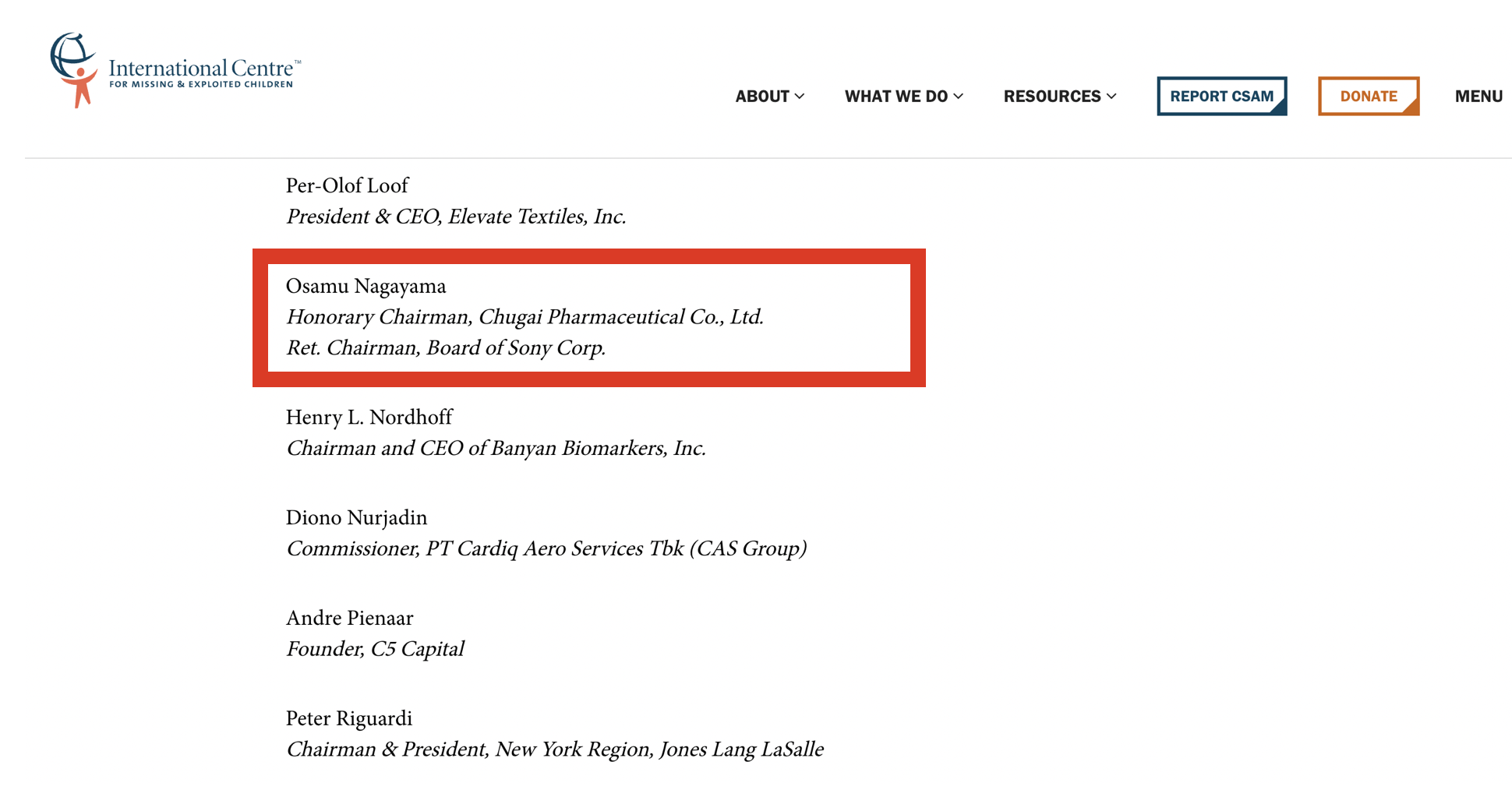Select the name Osamu Nagayama
Image resolution: width=1512 pixels, height=804 pixels.
pos(366,286)
